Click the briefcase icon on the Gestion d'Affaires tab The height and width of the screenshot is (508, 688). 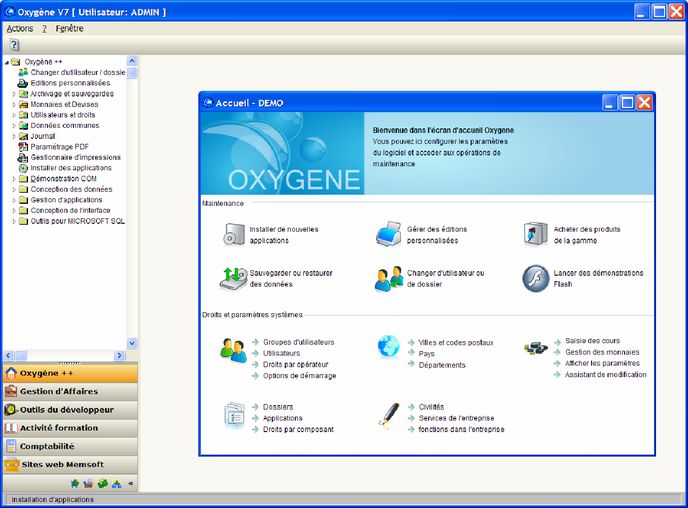tap(11, 391)
